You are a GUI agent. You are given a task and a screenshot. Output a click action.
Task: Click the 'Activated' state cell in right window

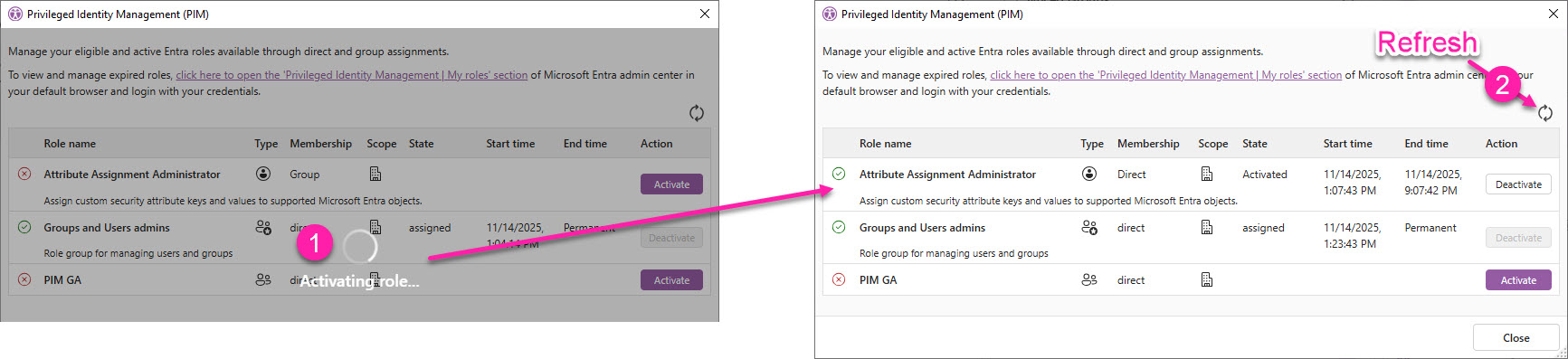pyautogui.click(x=1264, y=174)
